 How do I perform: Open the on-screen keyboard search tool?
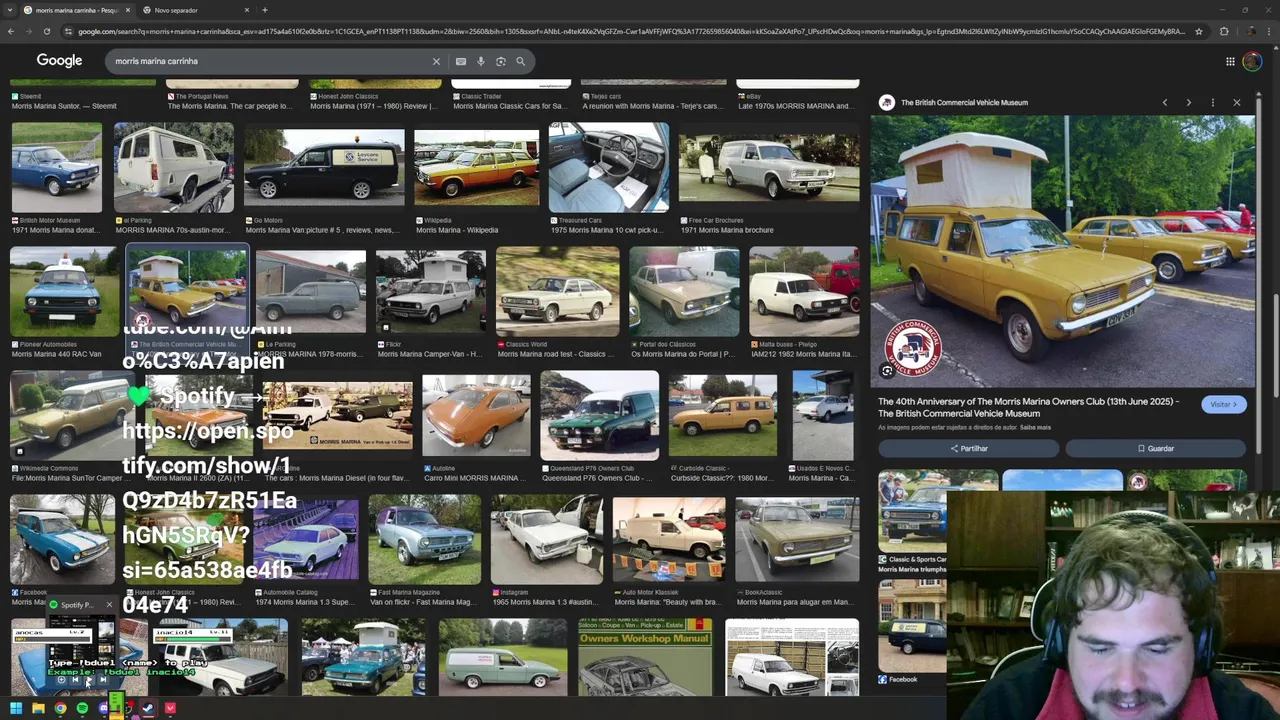click(460, 61)
